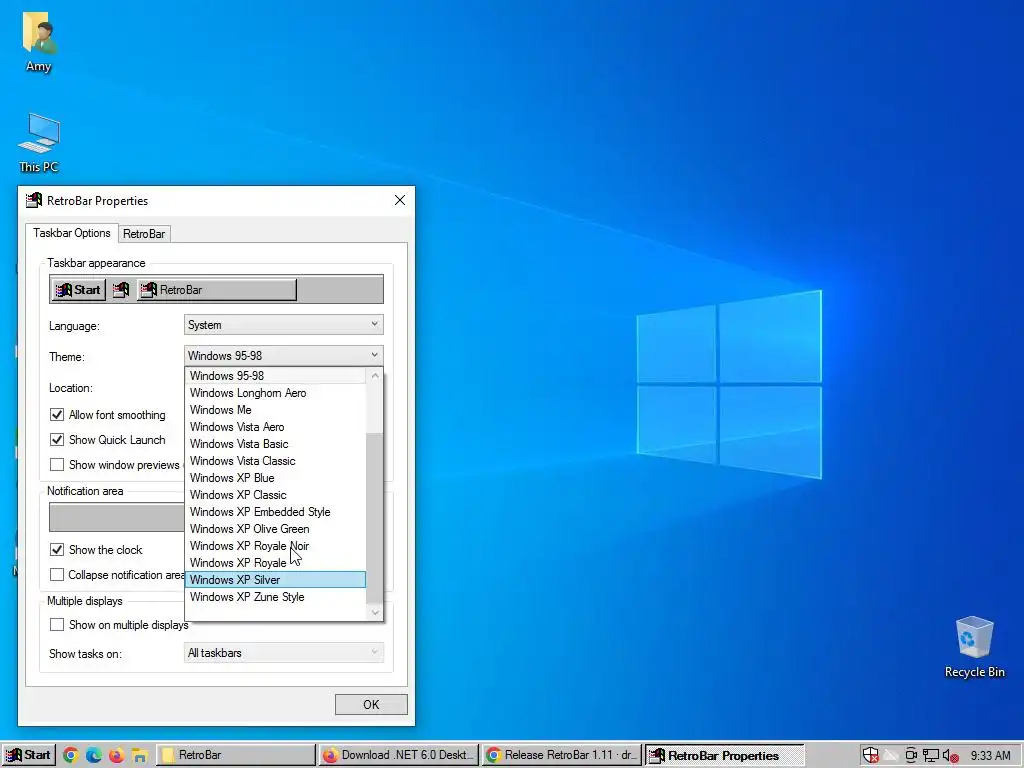The height and width of the screenshot is (768, 1024).
Task: Click the preview RetroBar task button
Action: (x=217, y=289)
